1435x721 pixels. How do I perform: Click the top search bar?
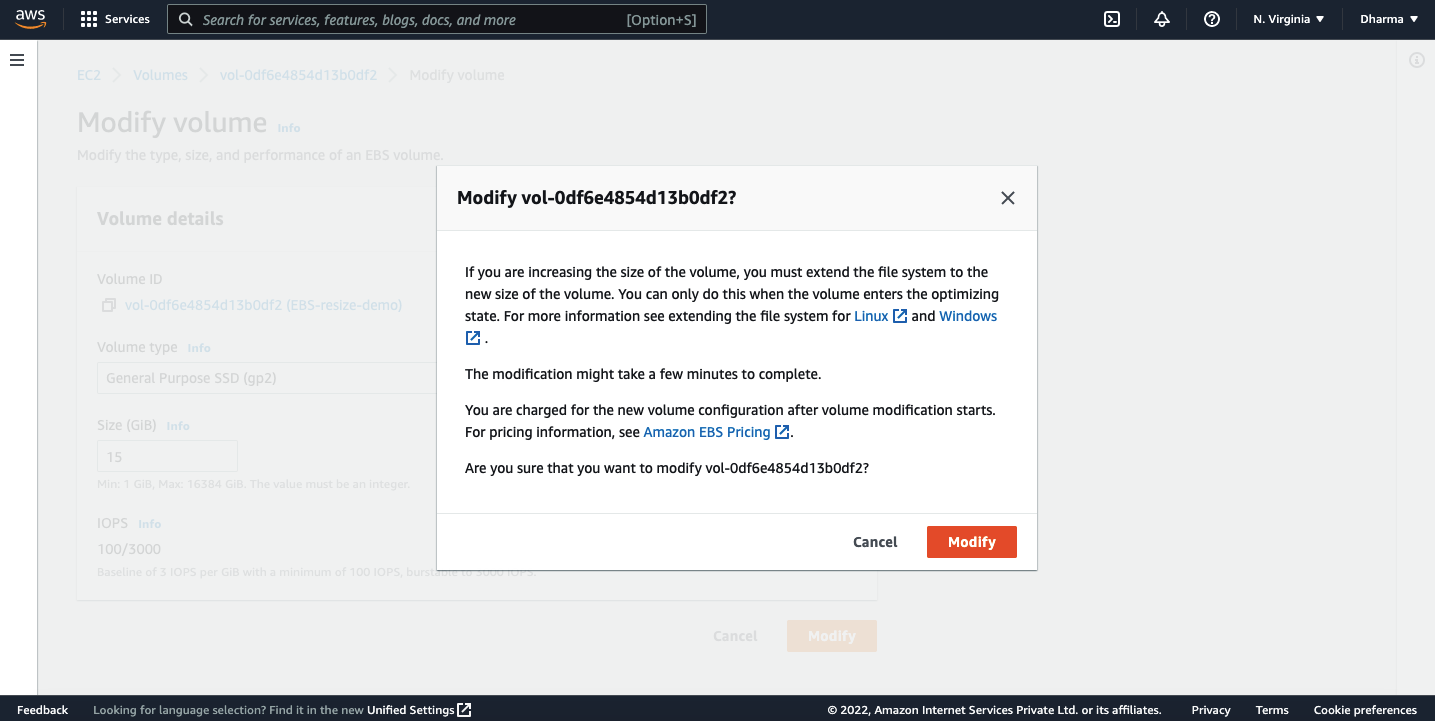pyautogui.click(x=437, y=19)
